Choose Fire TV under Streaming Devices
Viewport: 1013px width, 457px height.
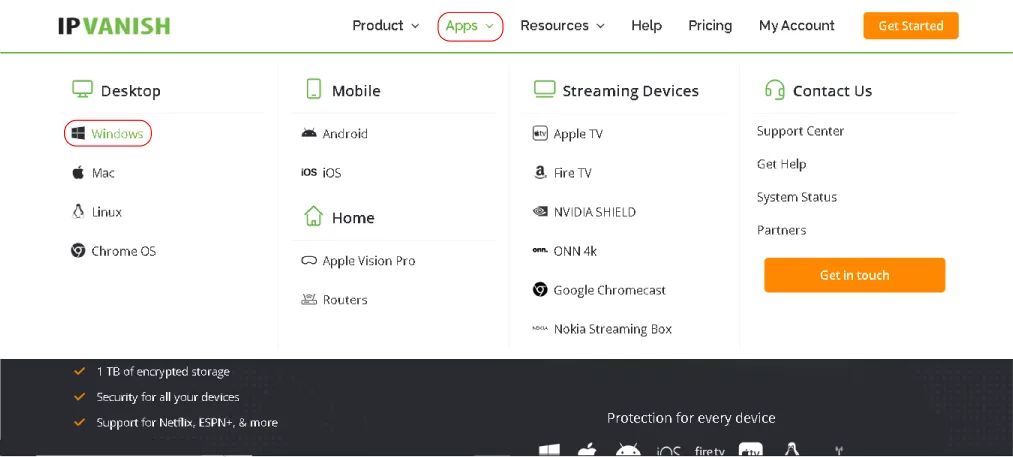(572, 173)
